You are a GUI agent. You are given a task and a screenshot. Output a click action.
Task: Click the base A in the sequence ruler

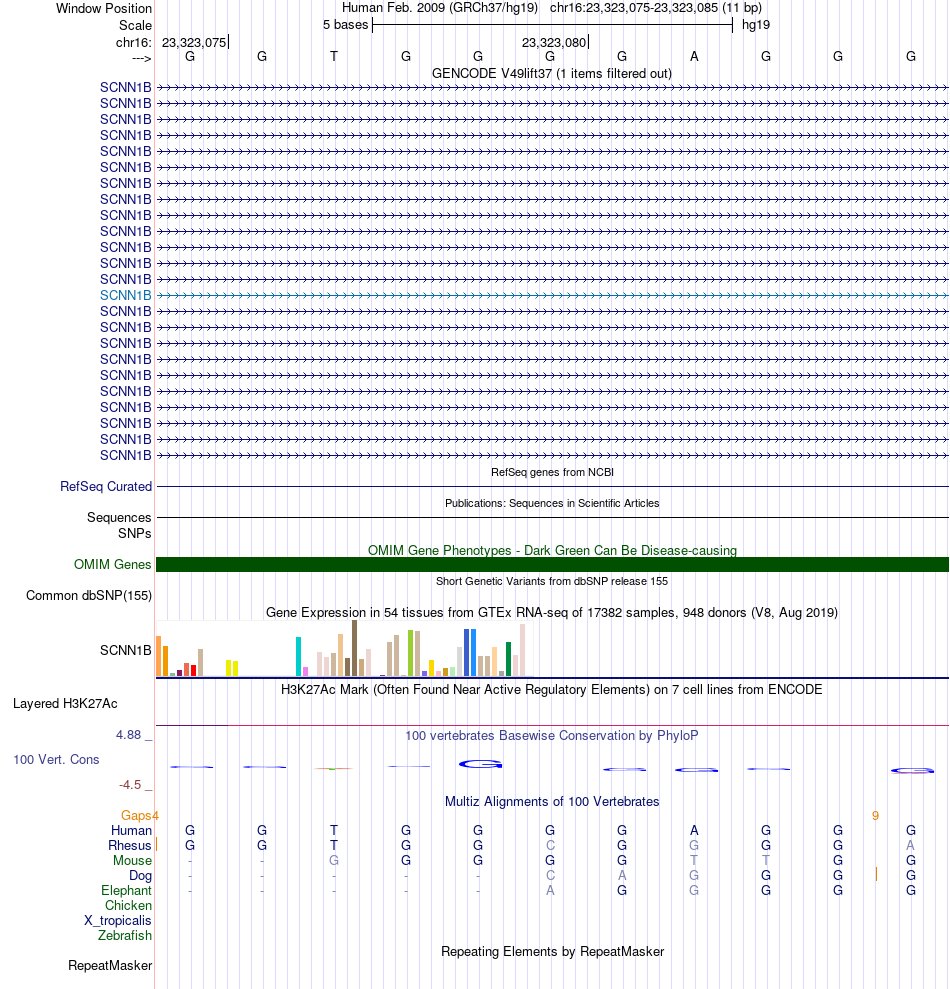coord(694,57)
